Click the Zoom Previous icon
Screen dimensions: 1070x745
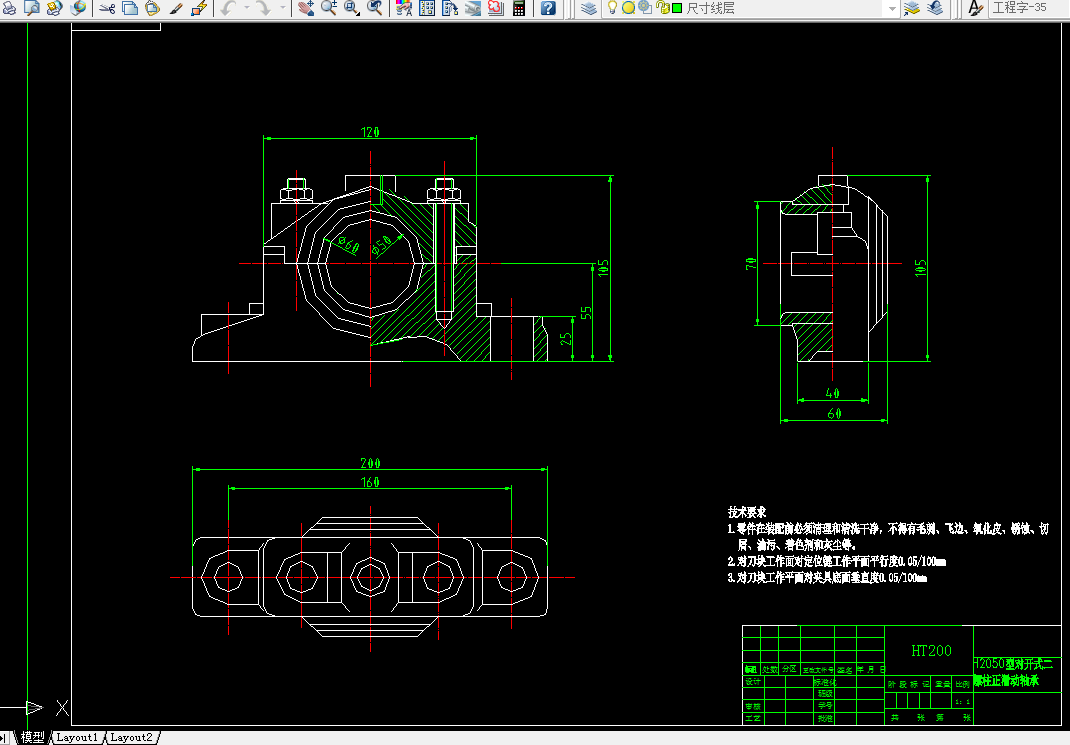pos(375,8)
